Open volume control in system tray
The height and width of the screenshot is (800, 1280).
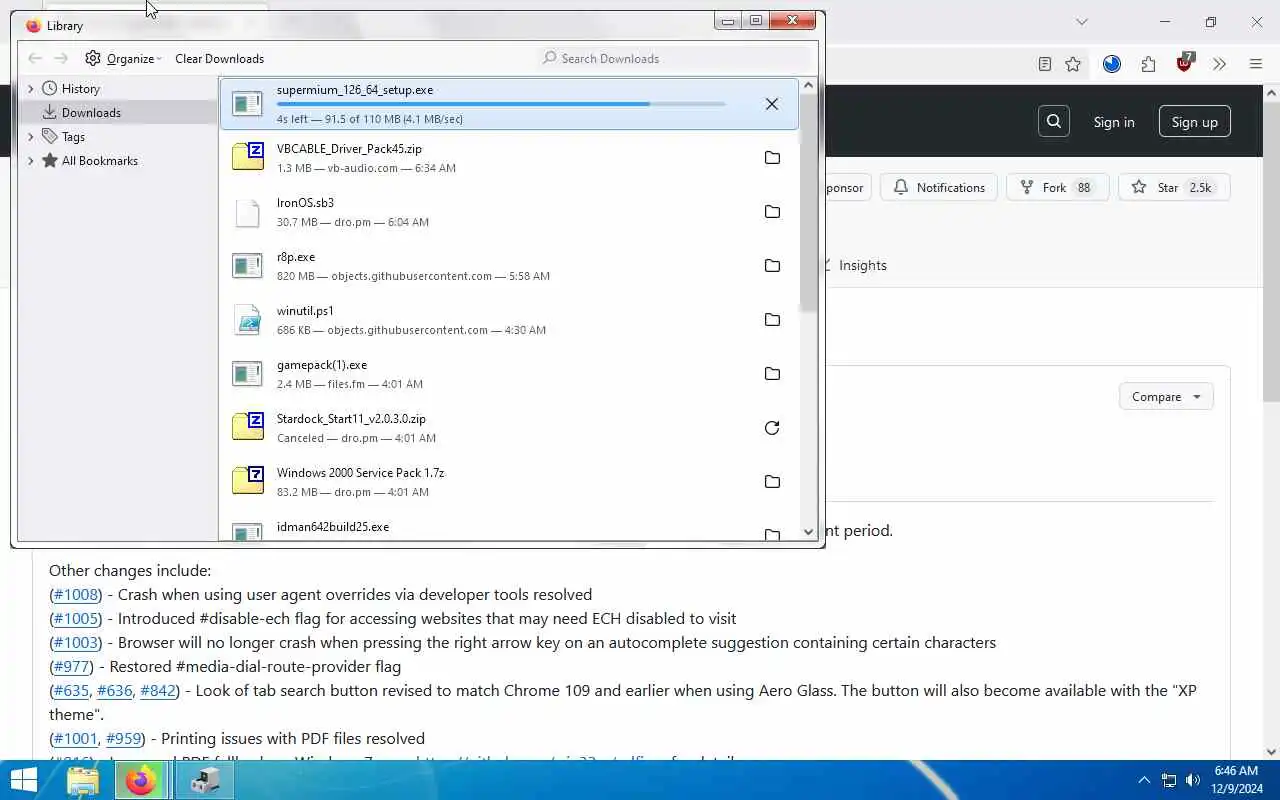[1193, 780]
